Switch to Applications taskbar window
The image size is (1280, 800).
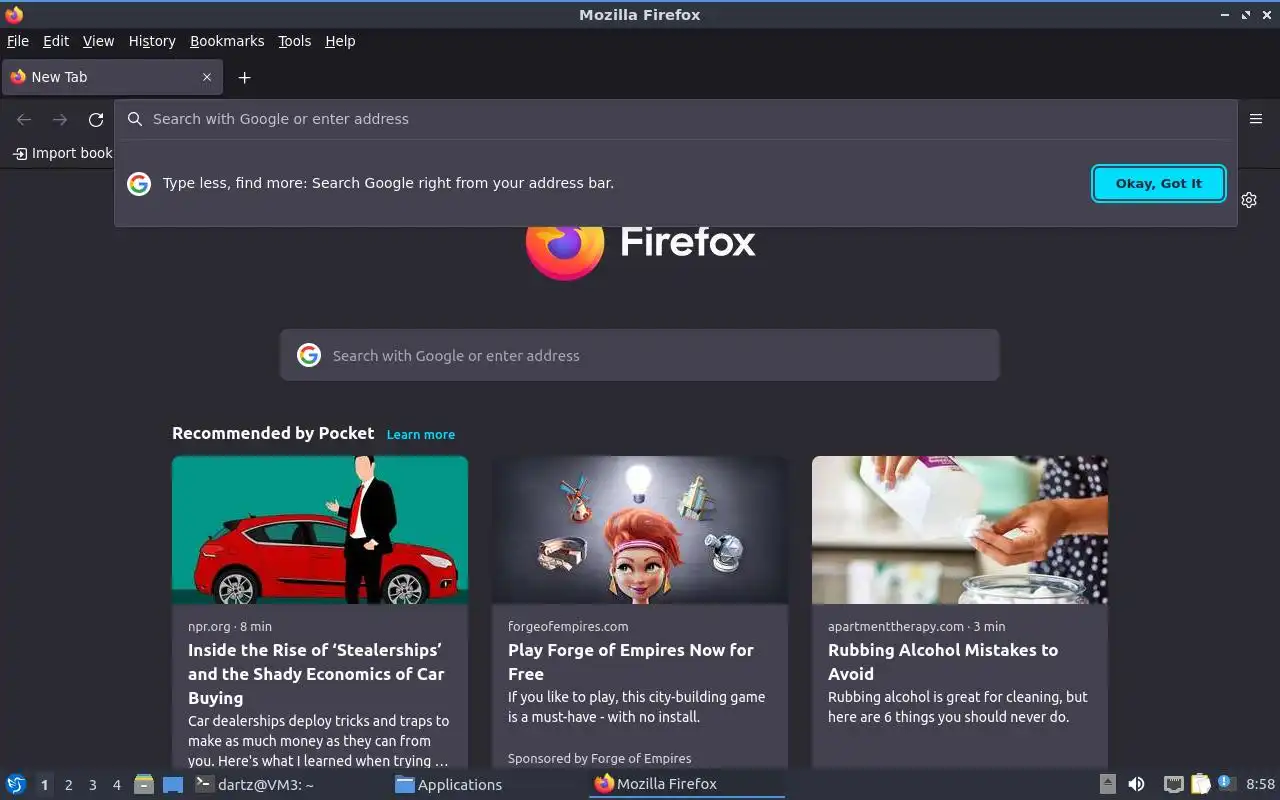[490, 785]
